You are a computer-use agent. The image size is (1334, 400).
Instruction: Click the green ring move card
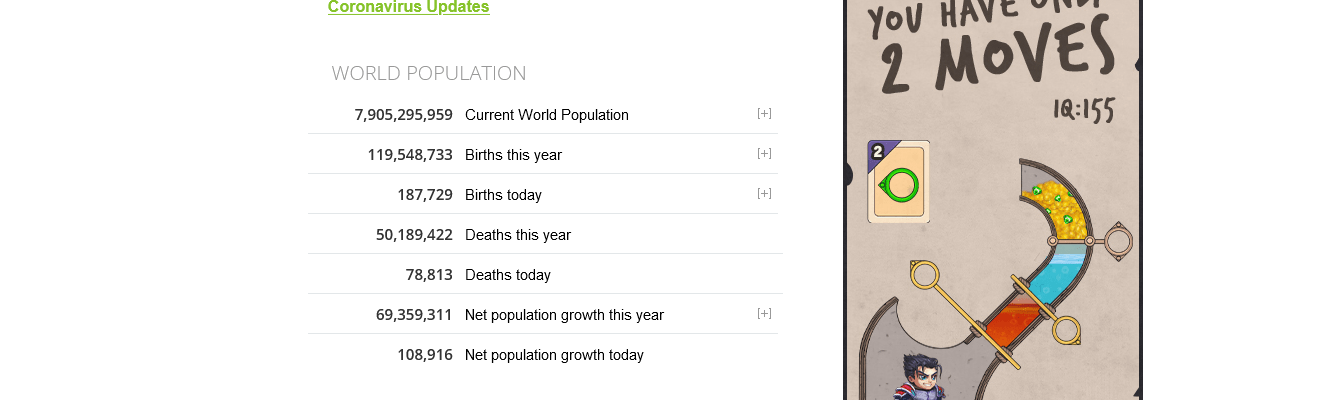(899, 183)
